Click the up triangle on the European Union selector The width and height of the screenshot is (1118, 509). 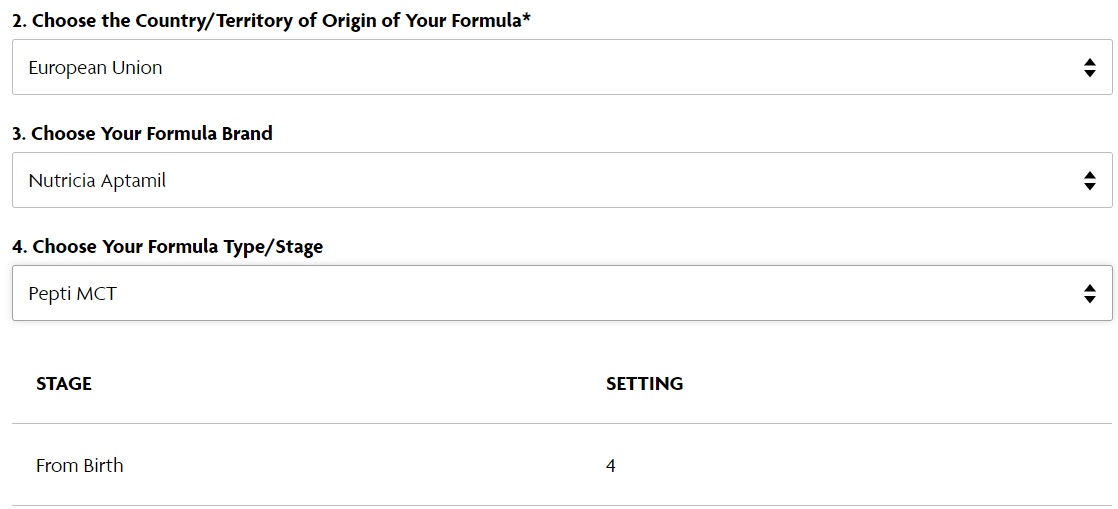(1089, 62)
